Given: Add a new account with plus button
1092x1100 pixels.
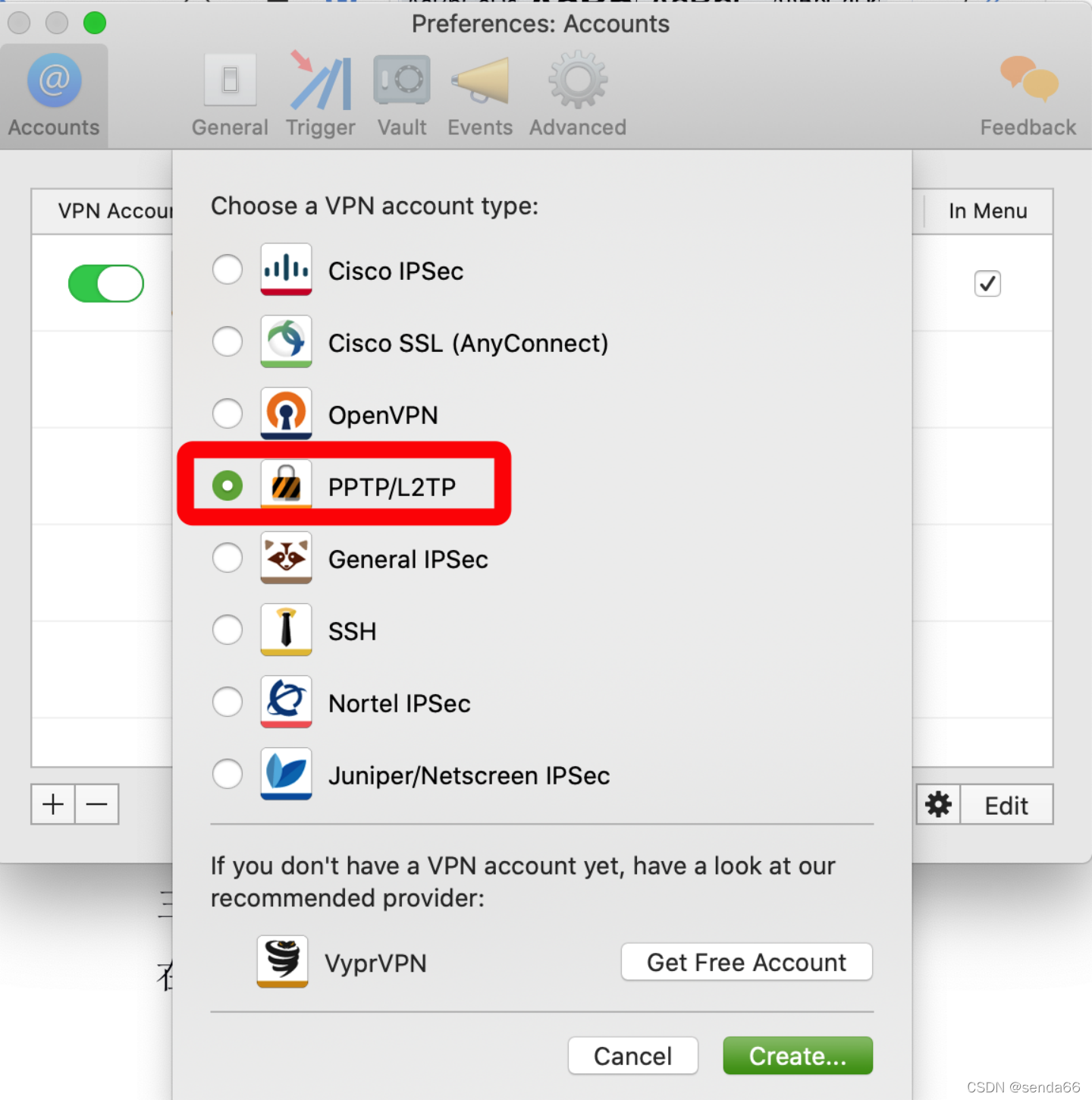Looking at the screenshot, I should tap(53, 804).
